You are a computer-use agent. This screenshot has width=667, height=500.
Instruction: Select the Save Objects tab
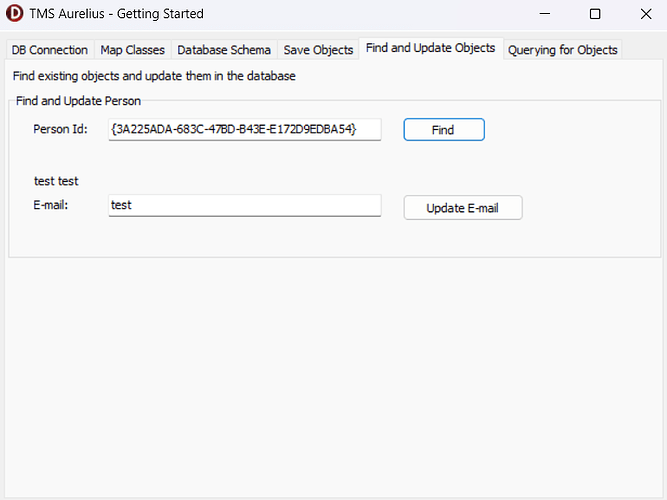(x=318, y=50)
